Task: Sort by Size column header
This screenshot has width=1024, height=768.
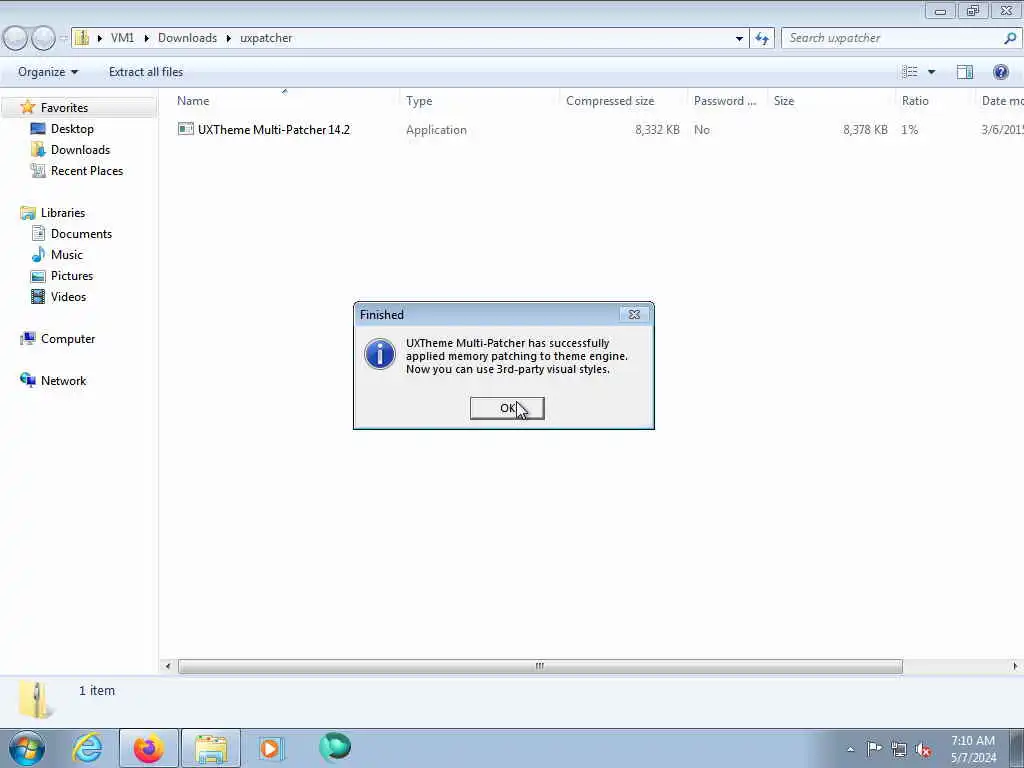Action: tap(784, 101)
